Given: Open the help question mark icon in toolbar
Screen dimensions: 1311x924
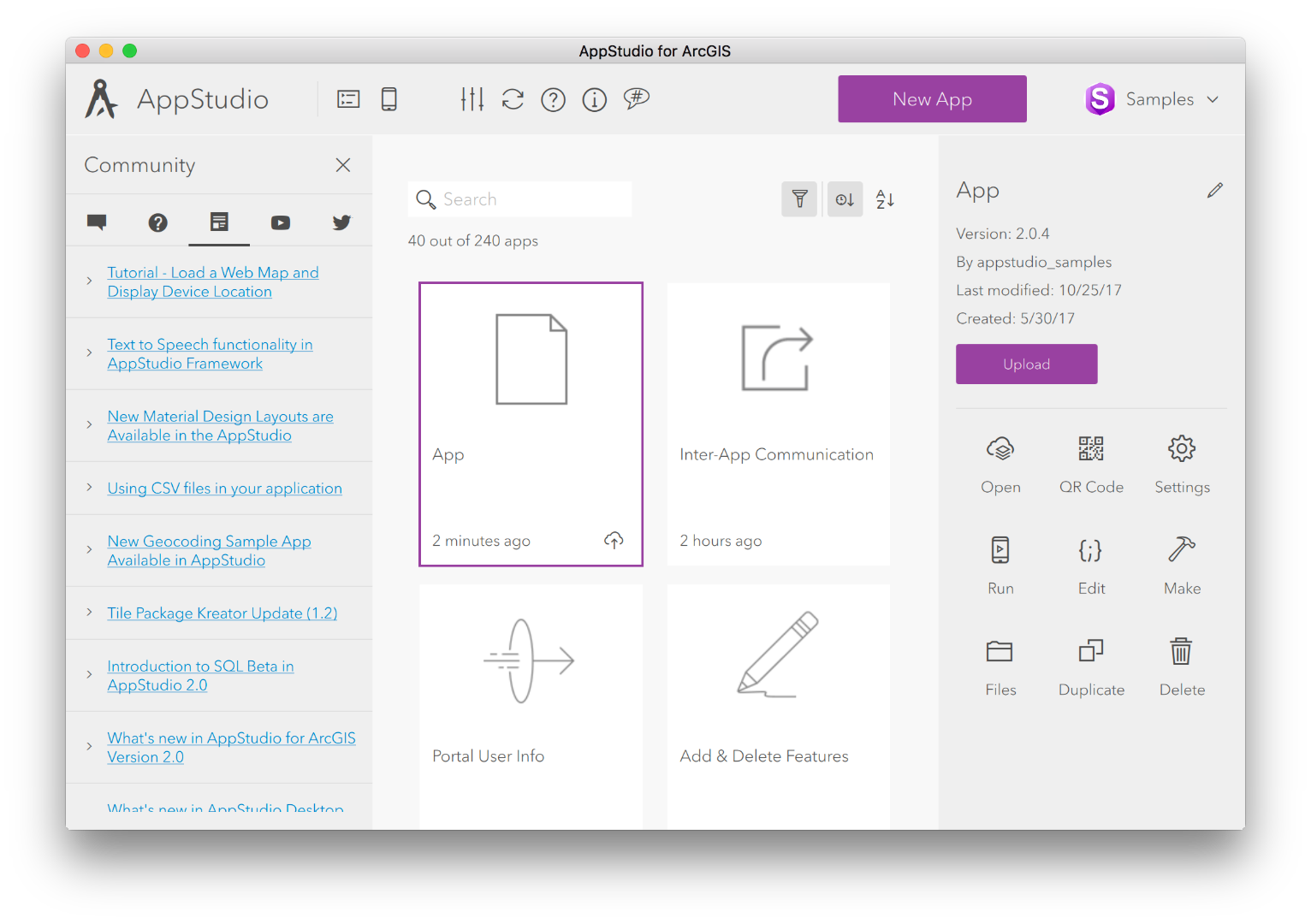Looking at the screenshot, I should click(x=554, y=100).
